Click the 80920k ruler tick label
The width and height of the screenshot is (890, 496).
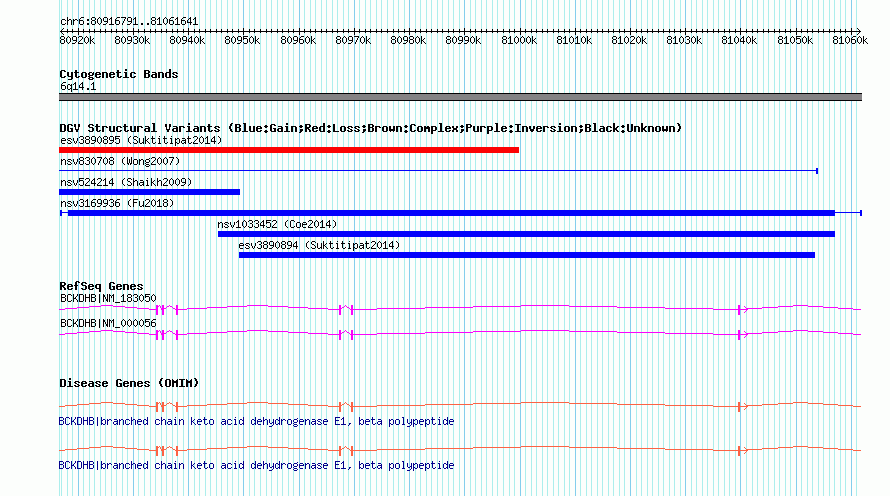[x=77, y=40]
